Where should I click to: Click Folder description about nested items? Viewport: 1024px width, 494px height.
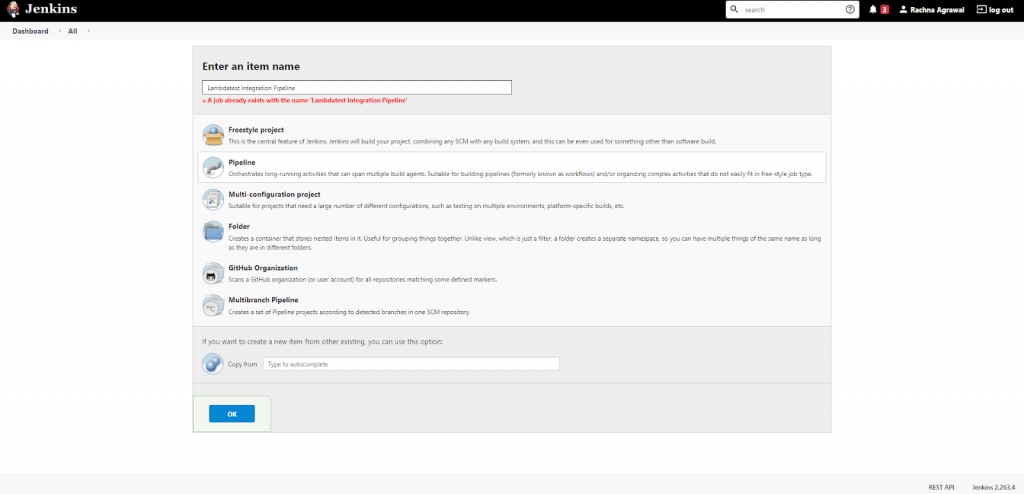tap(525, 243)
